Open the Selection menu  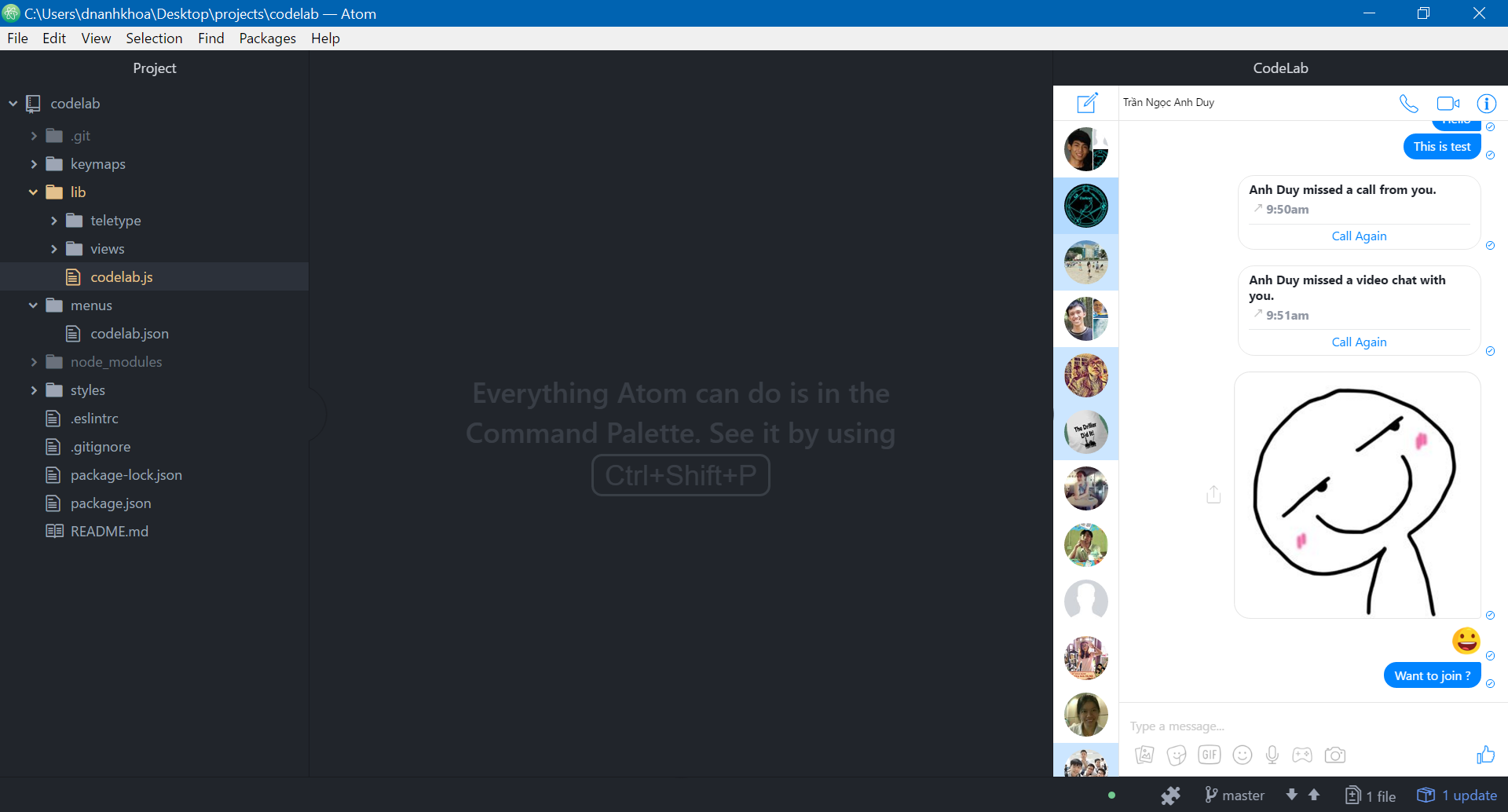(154, 38)
